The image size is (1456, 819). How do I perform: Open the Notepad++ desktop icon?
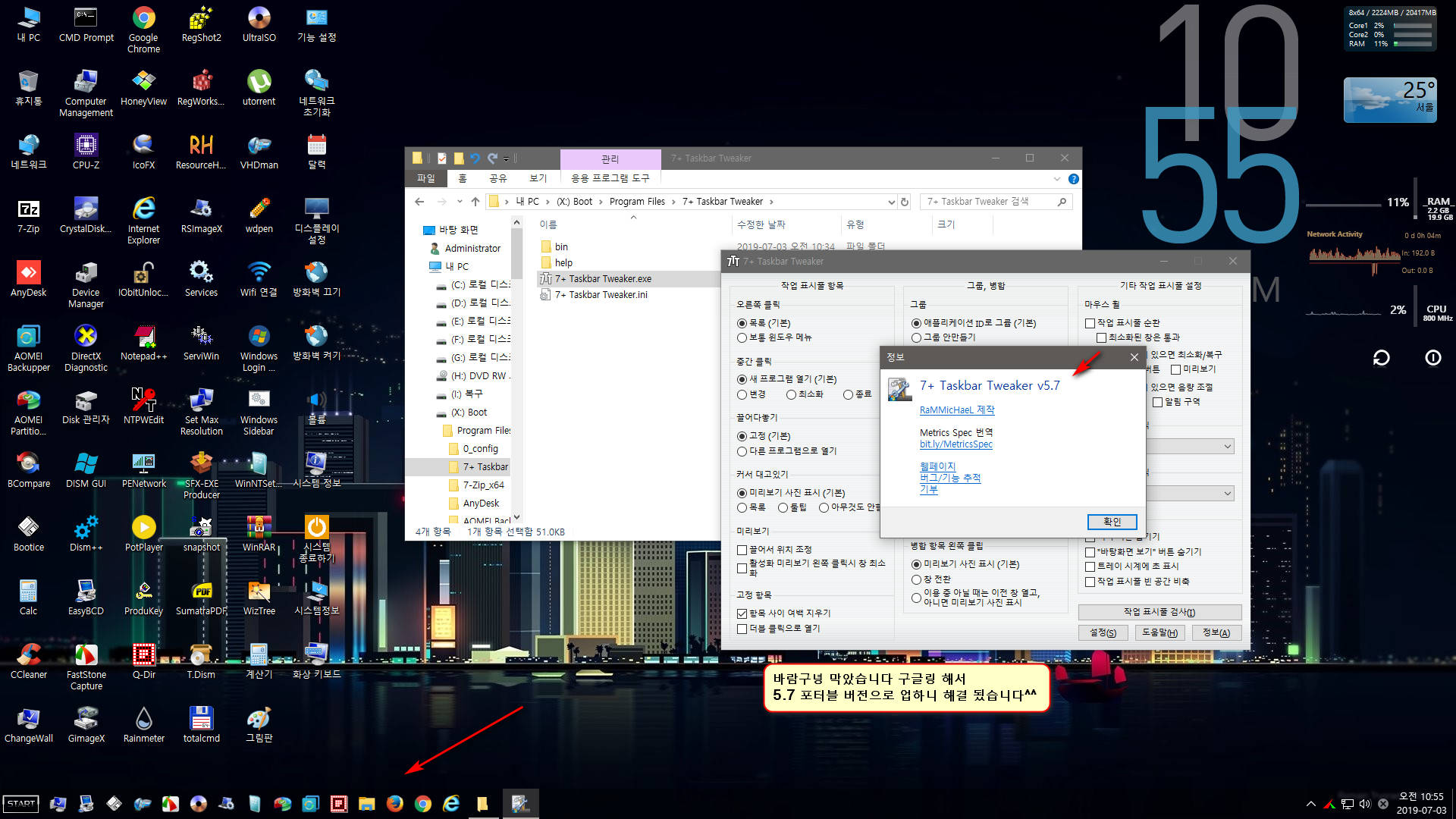pos(143,344)
